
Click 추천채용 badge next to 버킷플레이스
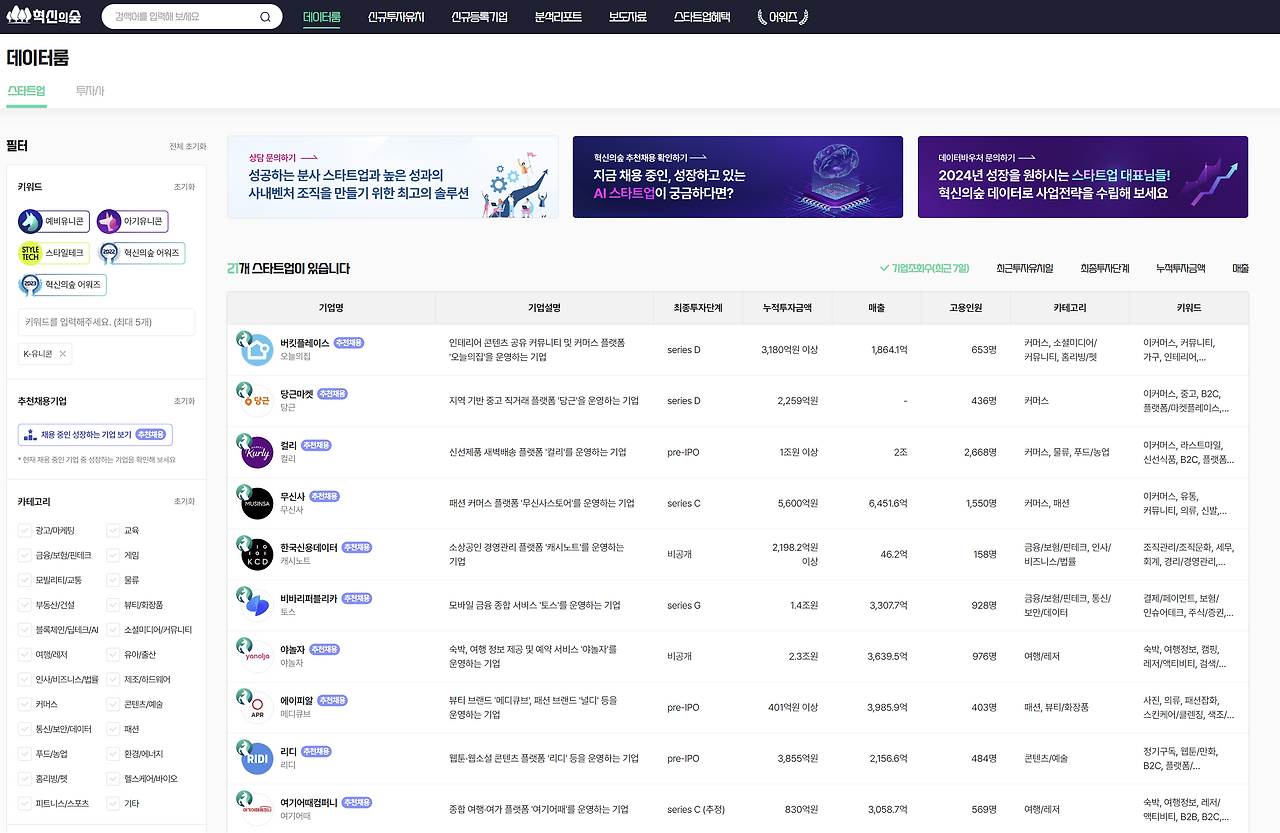[349, 343]
